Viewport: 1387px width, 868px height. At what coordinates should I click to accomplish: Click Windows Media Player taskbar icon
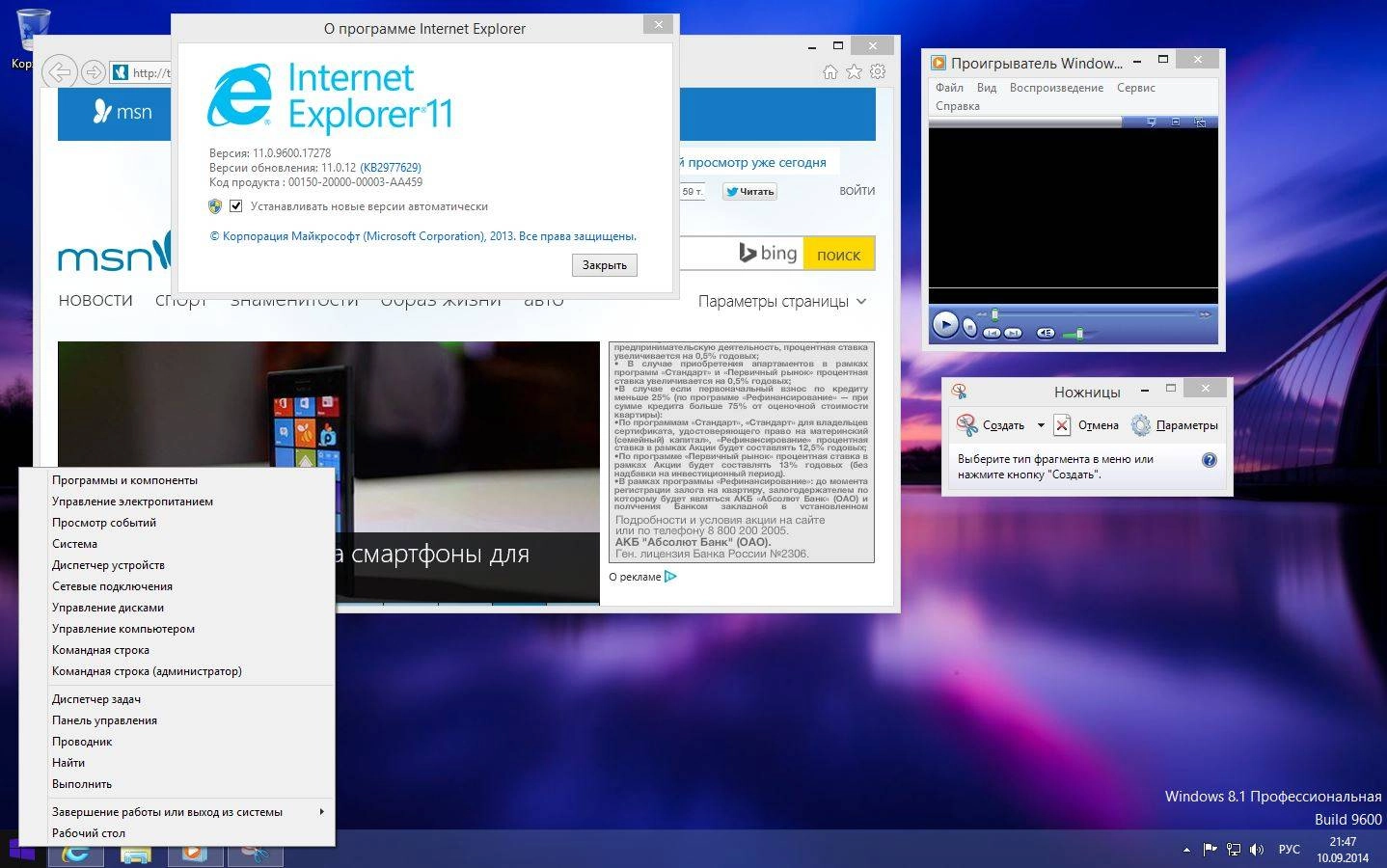coord(196,854)
